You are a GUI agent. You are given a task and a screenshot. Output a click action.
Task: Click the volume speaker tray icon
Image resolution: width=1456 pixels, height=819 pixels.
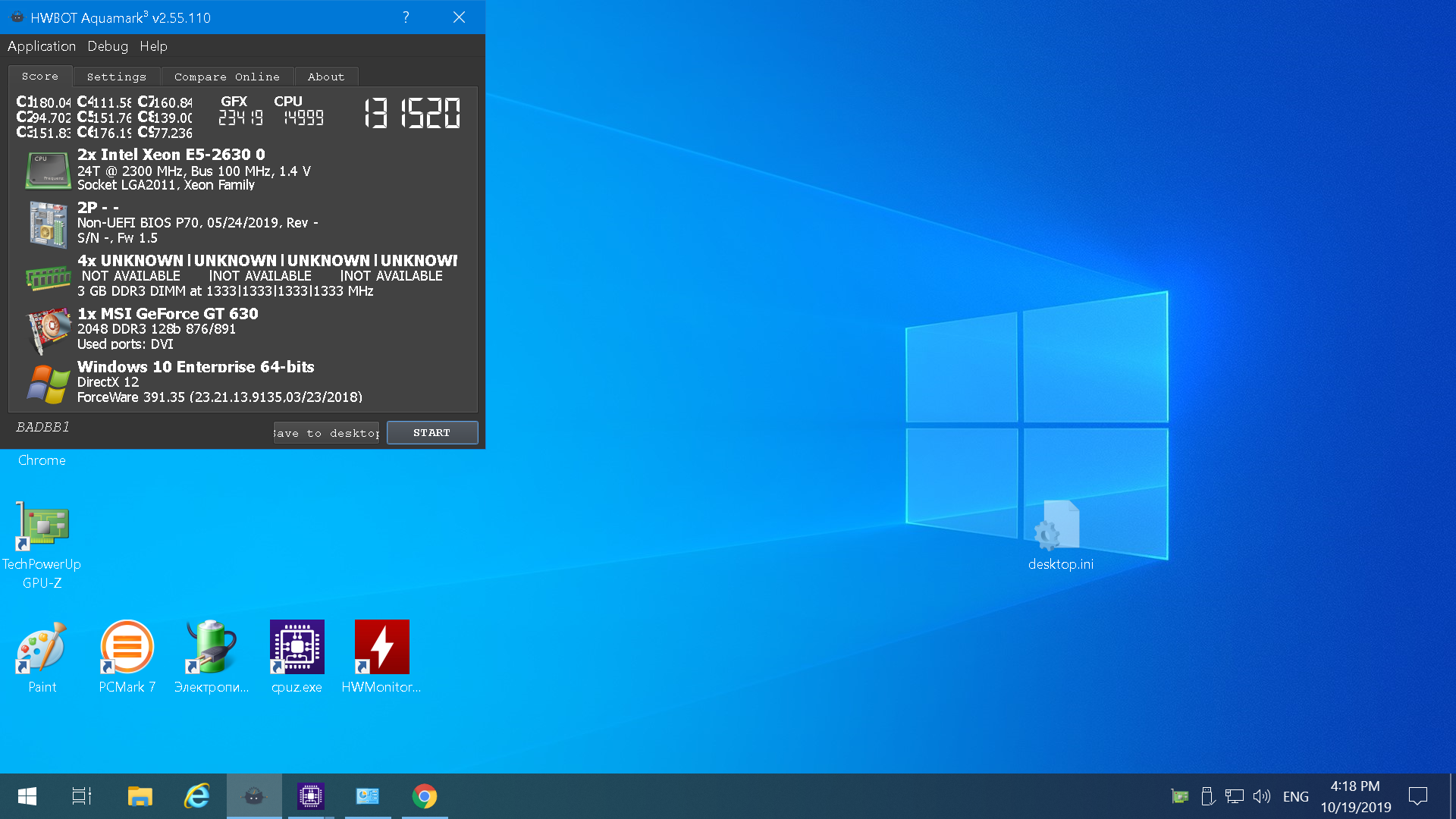[x=1262, y=796]
